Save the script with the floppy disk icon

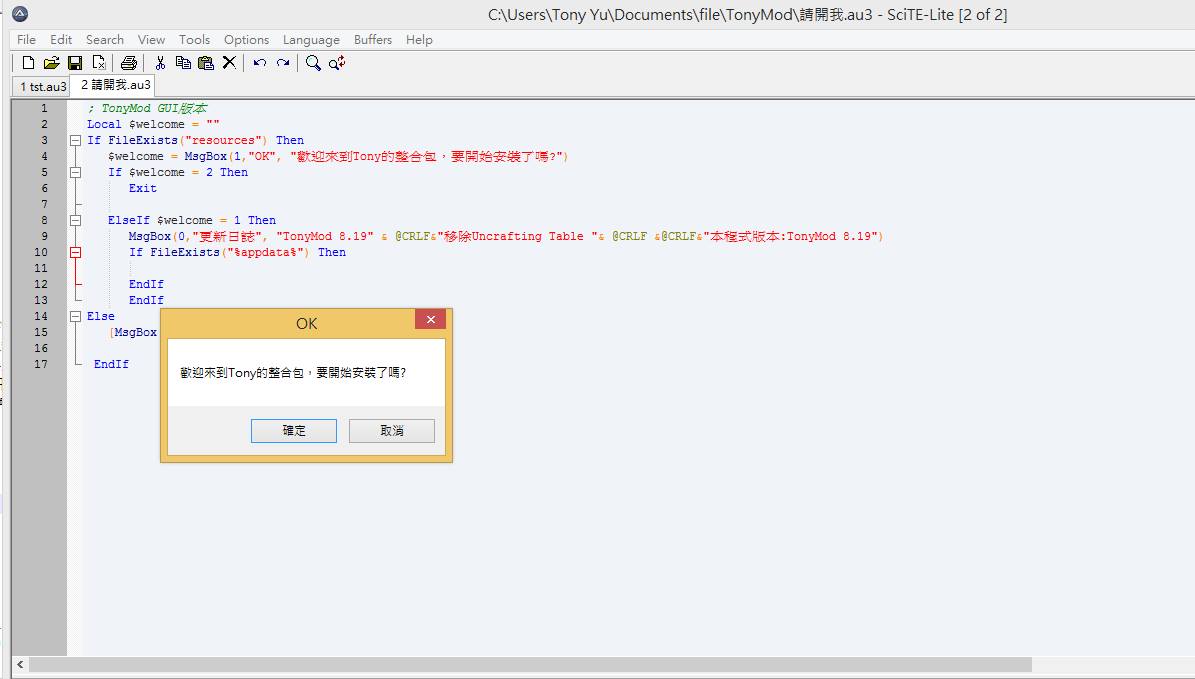coord(75,63)
